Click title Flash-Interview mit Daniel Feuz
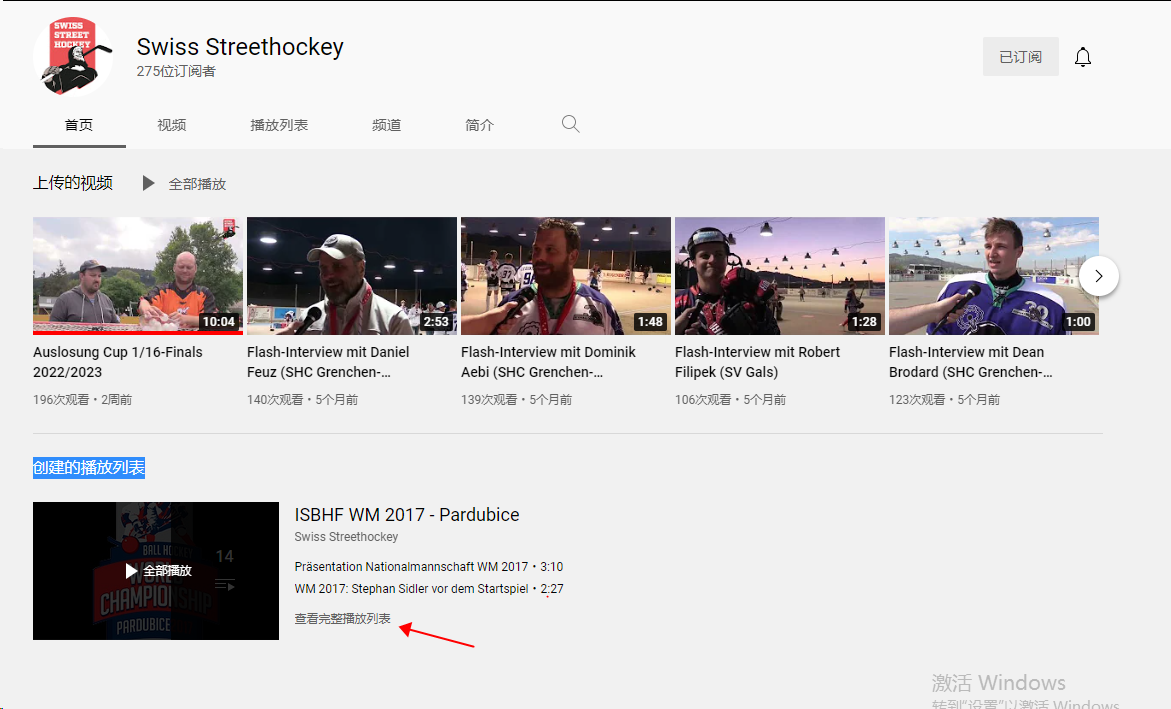This screenshot has height=709, width=1171. (x=329, y=362)
